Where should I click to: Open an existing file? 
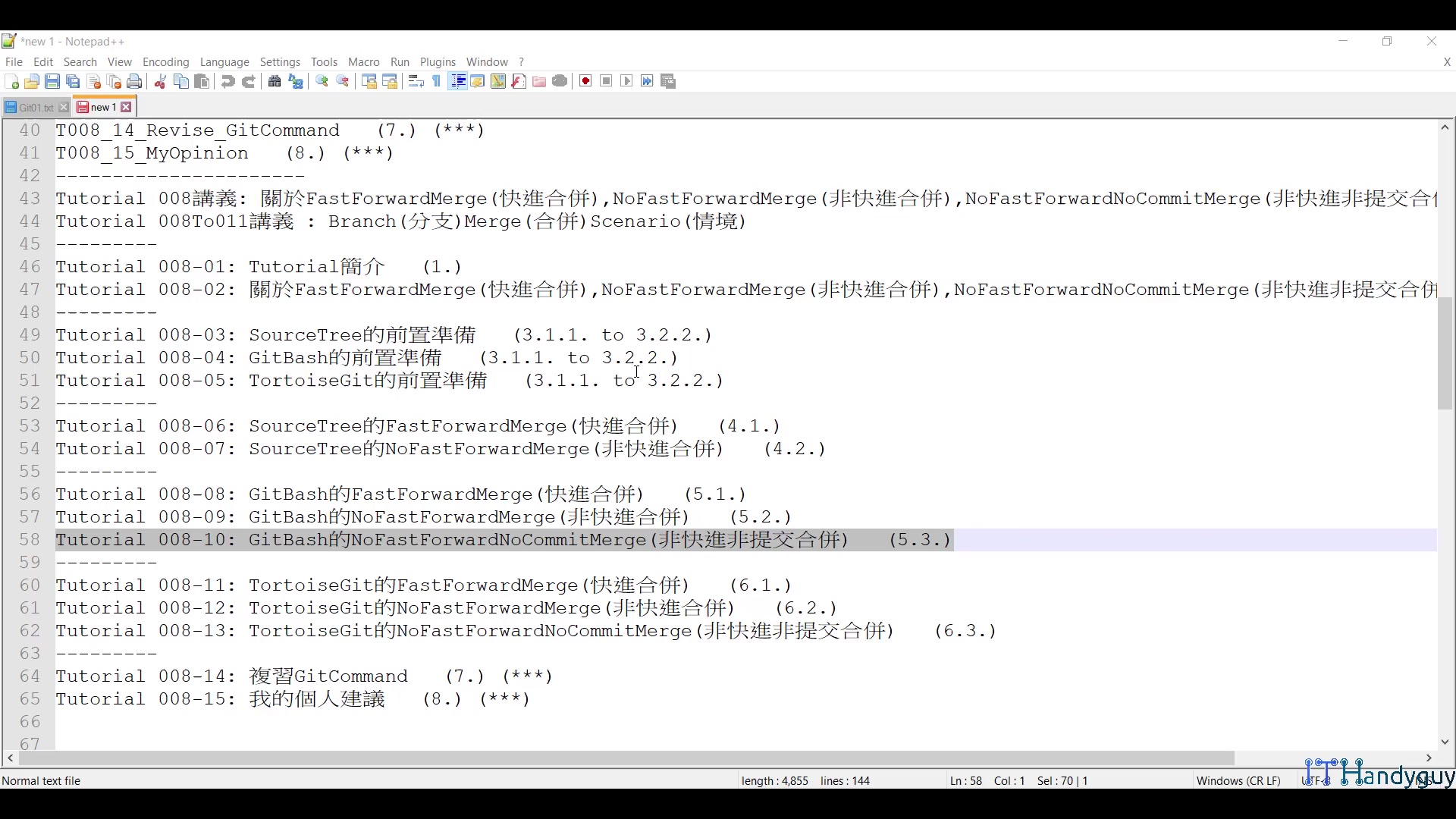click(32, 81)
